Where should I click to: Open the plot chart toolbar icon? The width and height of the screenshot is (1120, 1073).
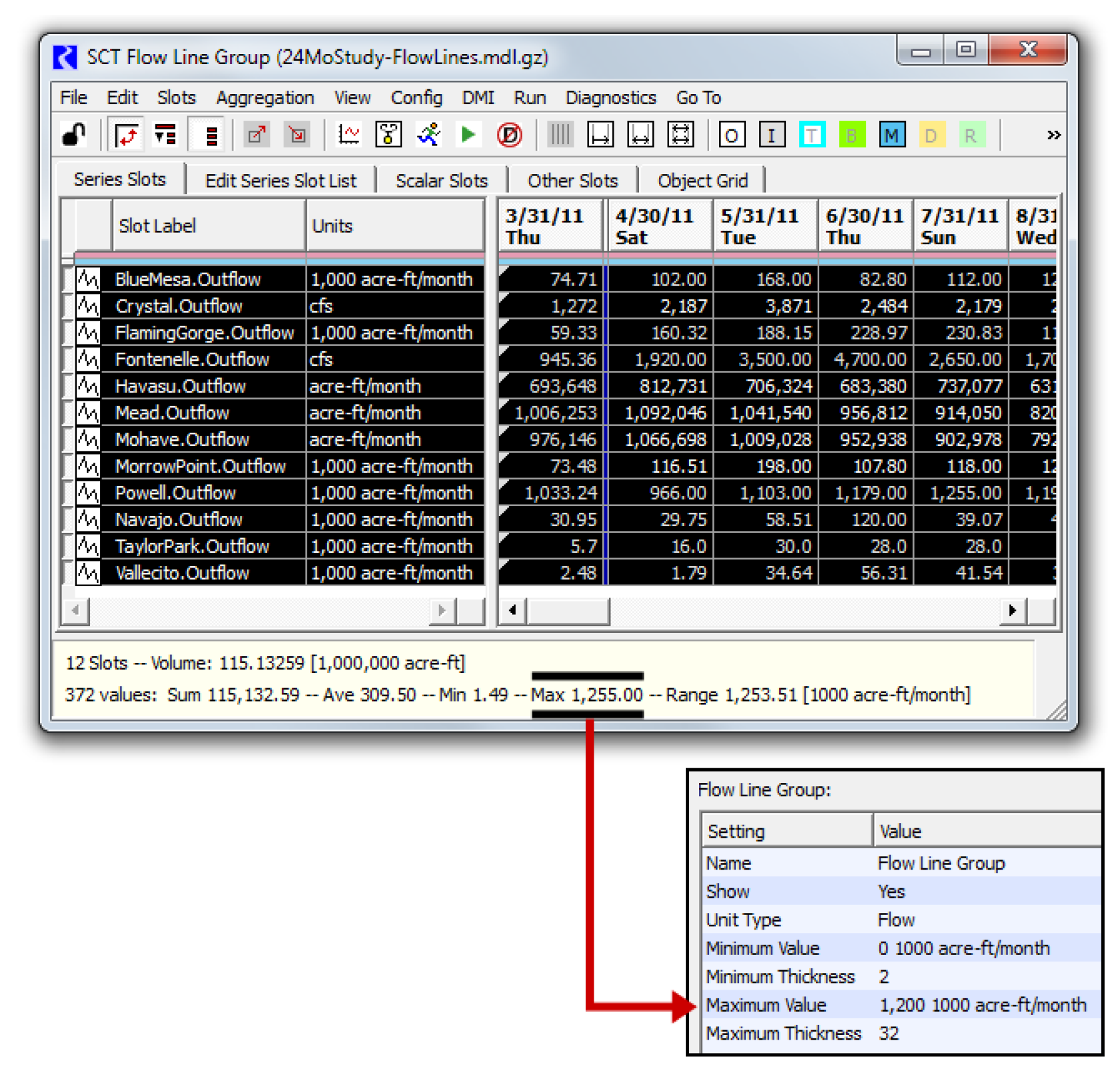[x=348, y=135]
